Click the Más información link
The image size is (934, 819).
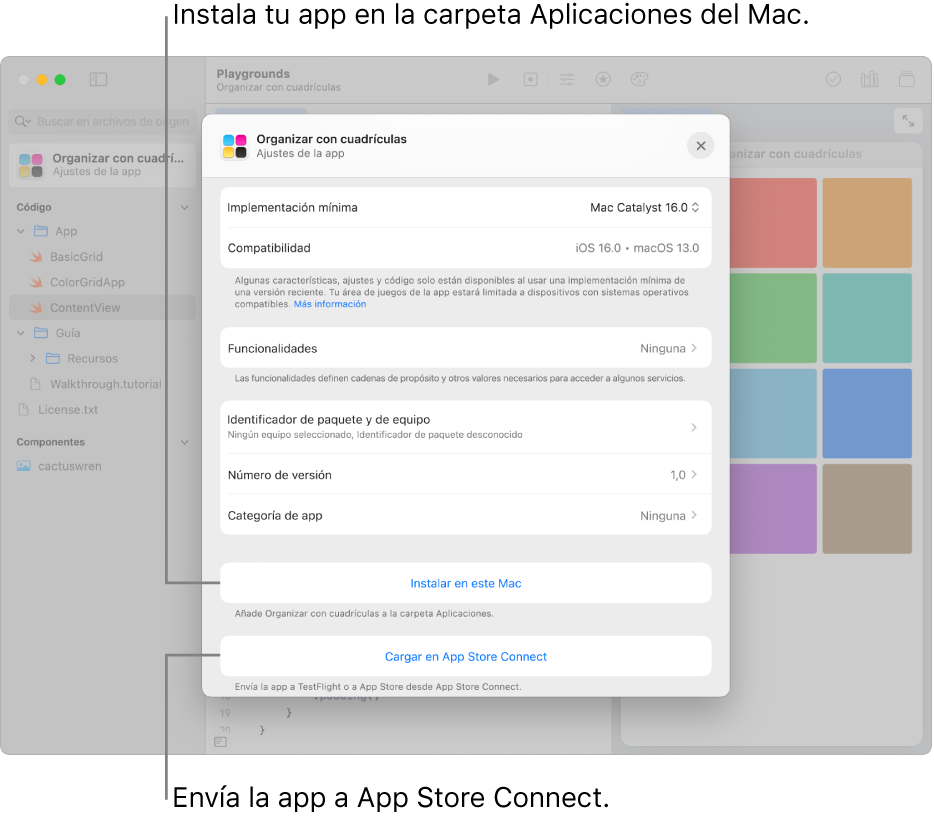[329, 304]
